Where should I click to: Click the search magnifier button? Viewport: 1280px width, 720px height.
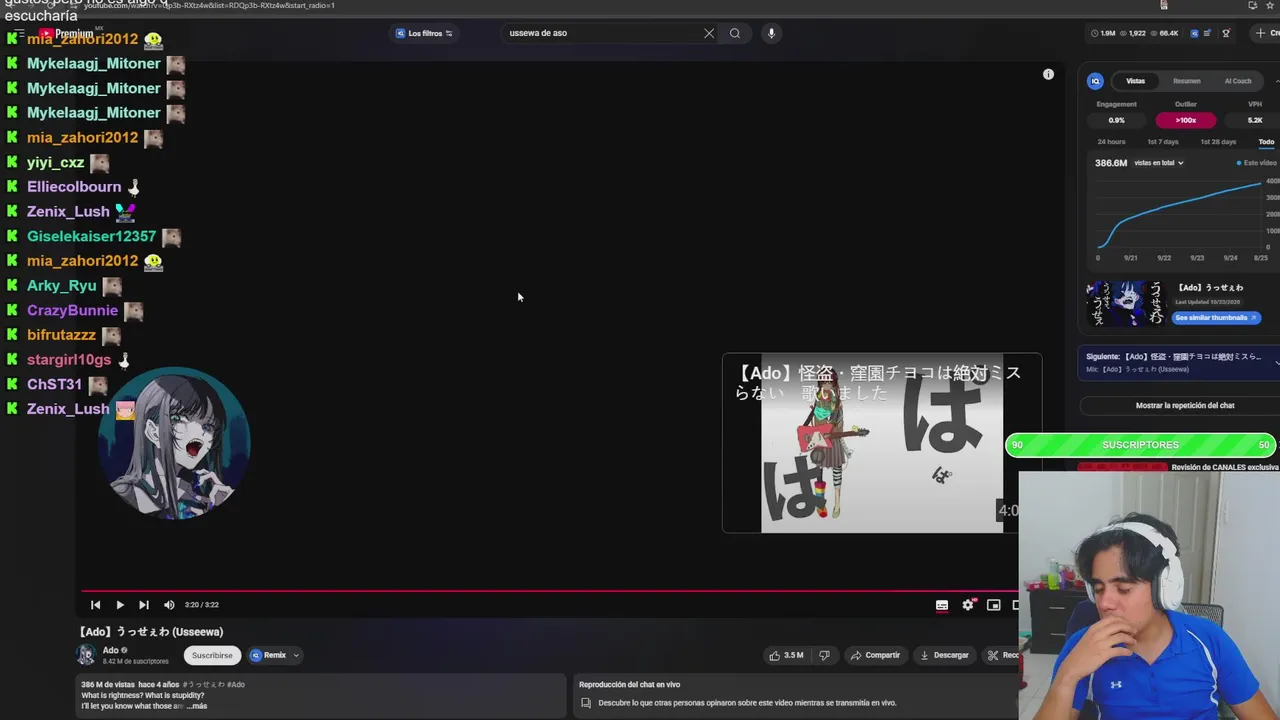735,33
